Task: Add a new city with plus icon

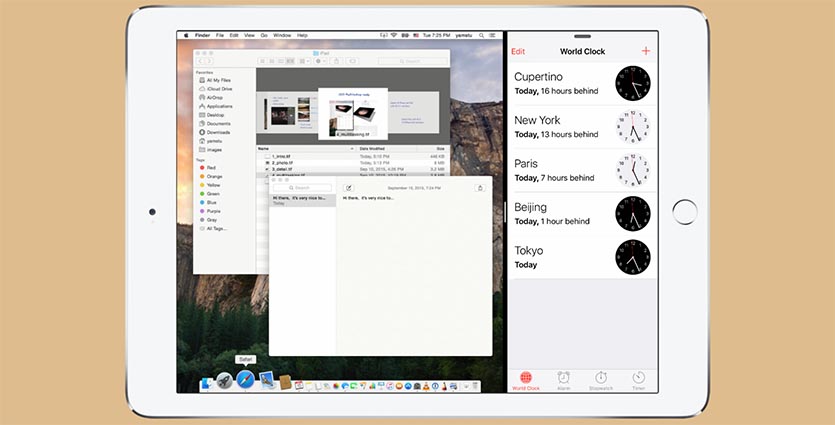Action: (x=645, y=51)
